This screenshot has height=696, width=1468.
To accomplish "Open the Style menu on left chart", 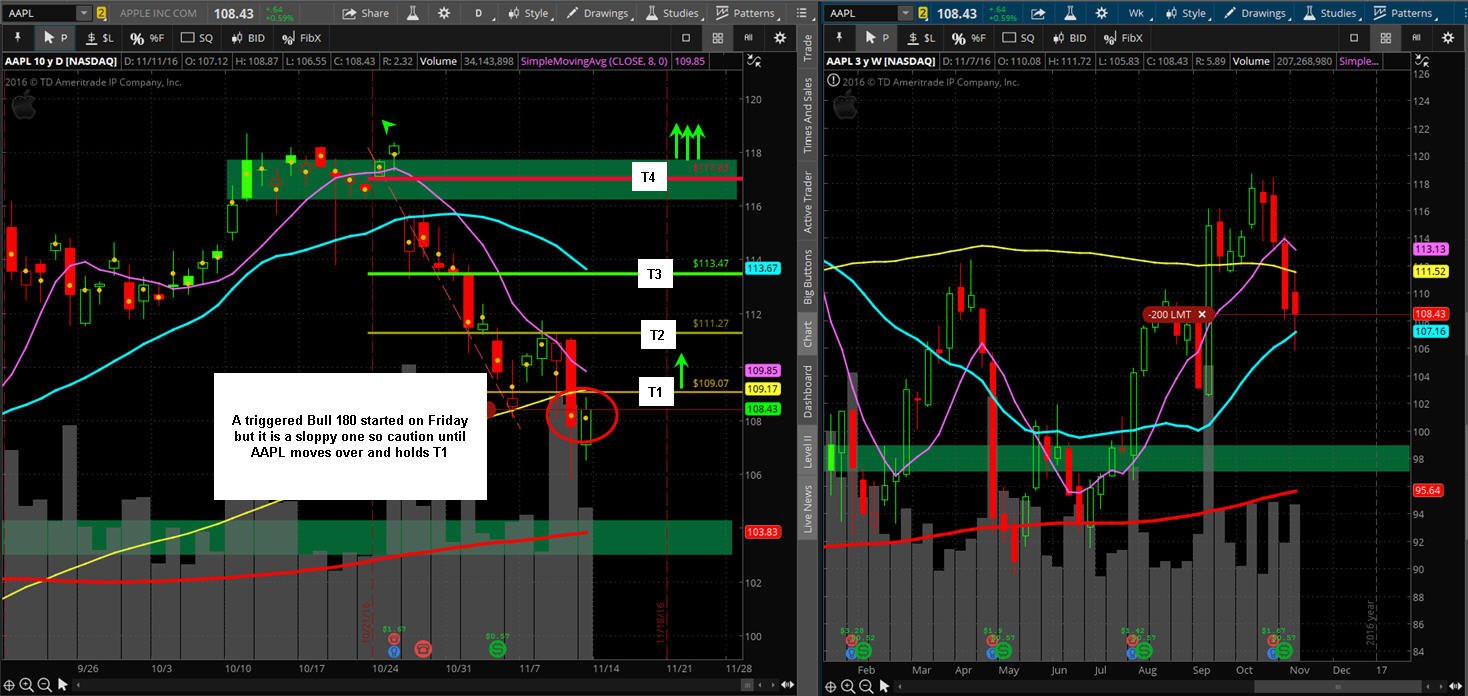I will tap(528, 13).
